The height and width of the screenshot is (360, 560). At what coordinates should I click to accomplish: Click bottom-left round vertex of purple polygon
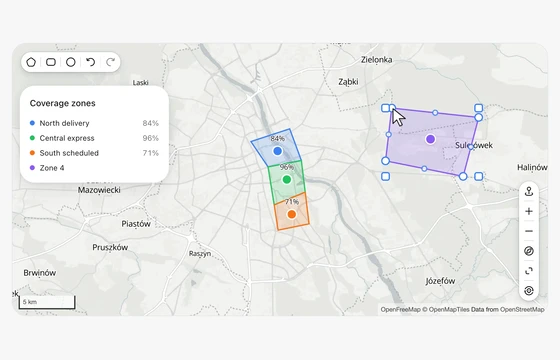point(385,161)
